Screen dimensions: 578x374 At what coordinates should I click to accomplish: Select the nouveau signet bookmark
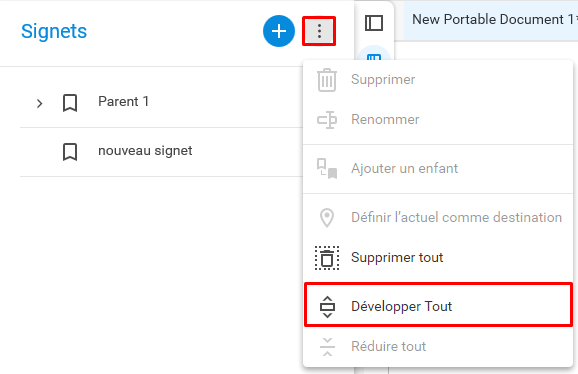pos(161,152)
